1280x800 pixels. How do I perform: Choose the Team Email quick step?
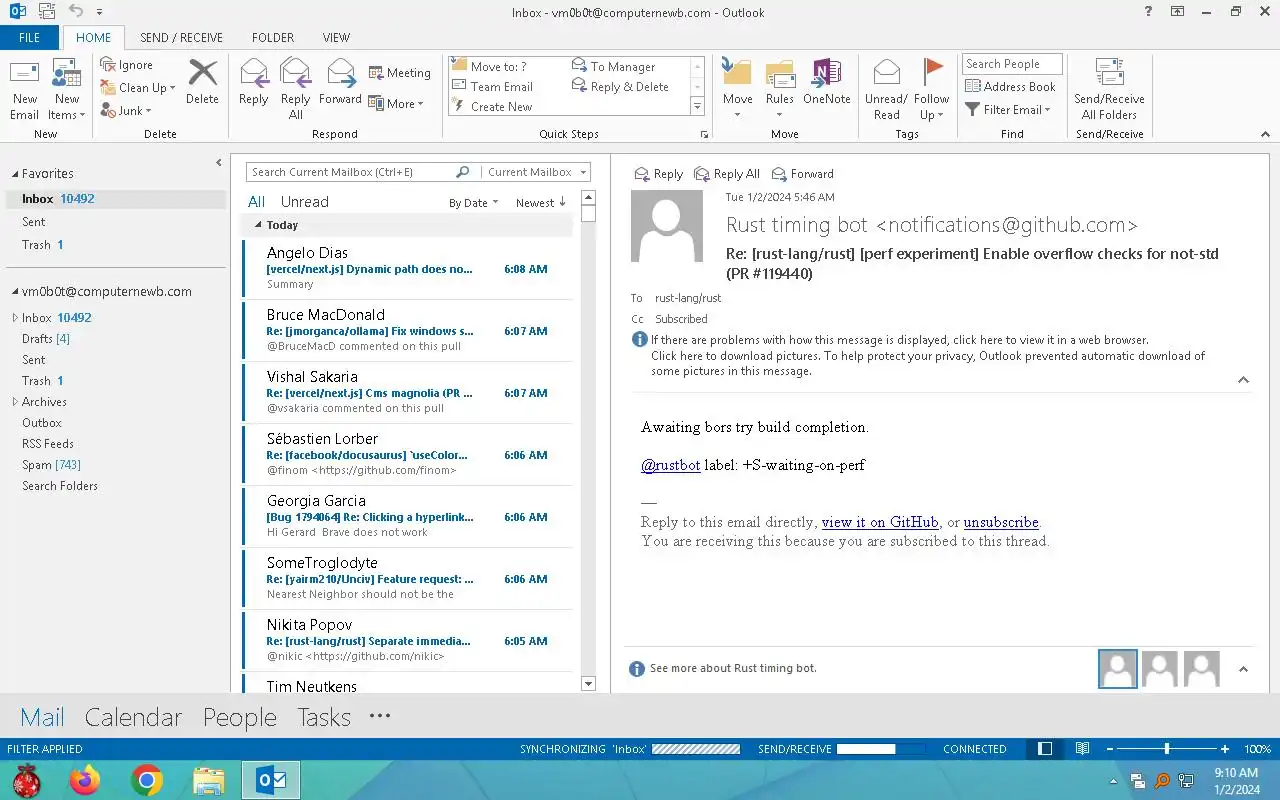click(x=493, y=87)
